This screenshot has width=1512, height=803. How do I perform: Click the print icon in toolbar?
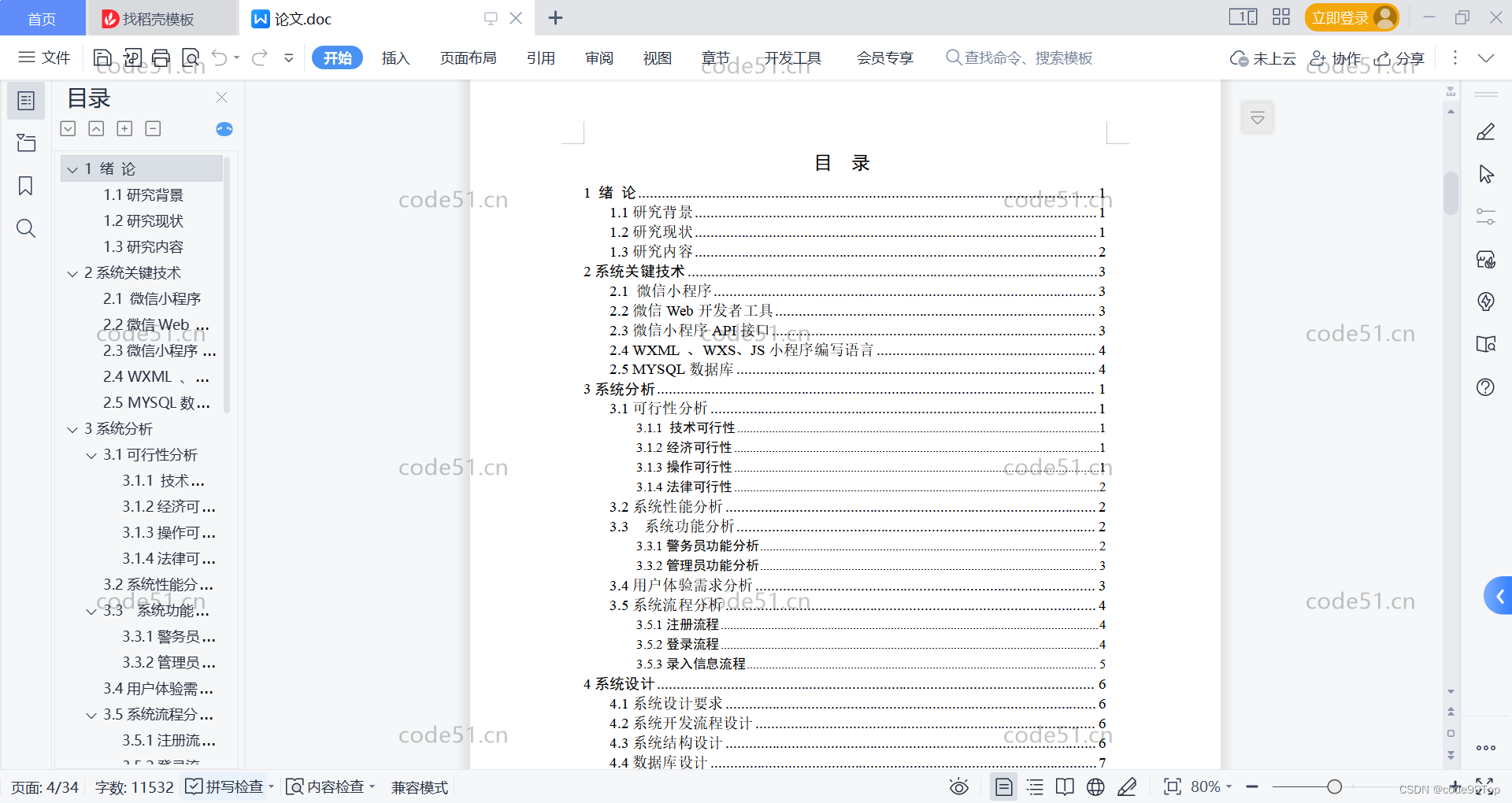click(x=161, y=57)
